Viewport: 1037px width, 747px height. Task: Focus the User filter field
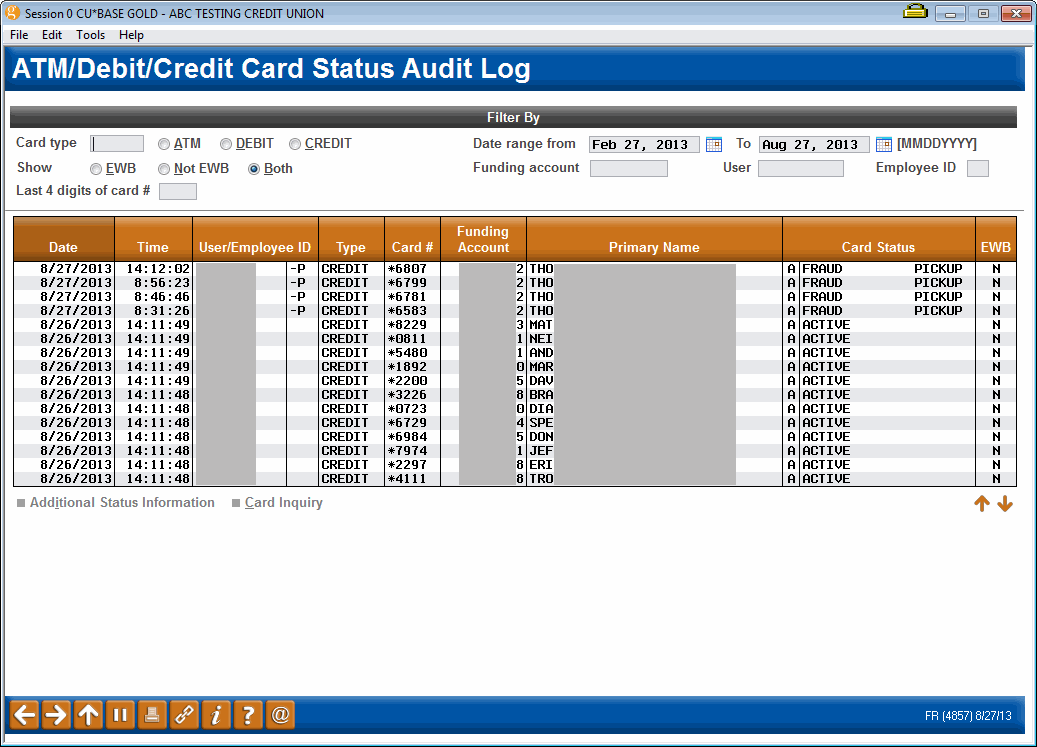pos(801,169)
